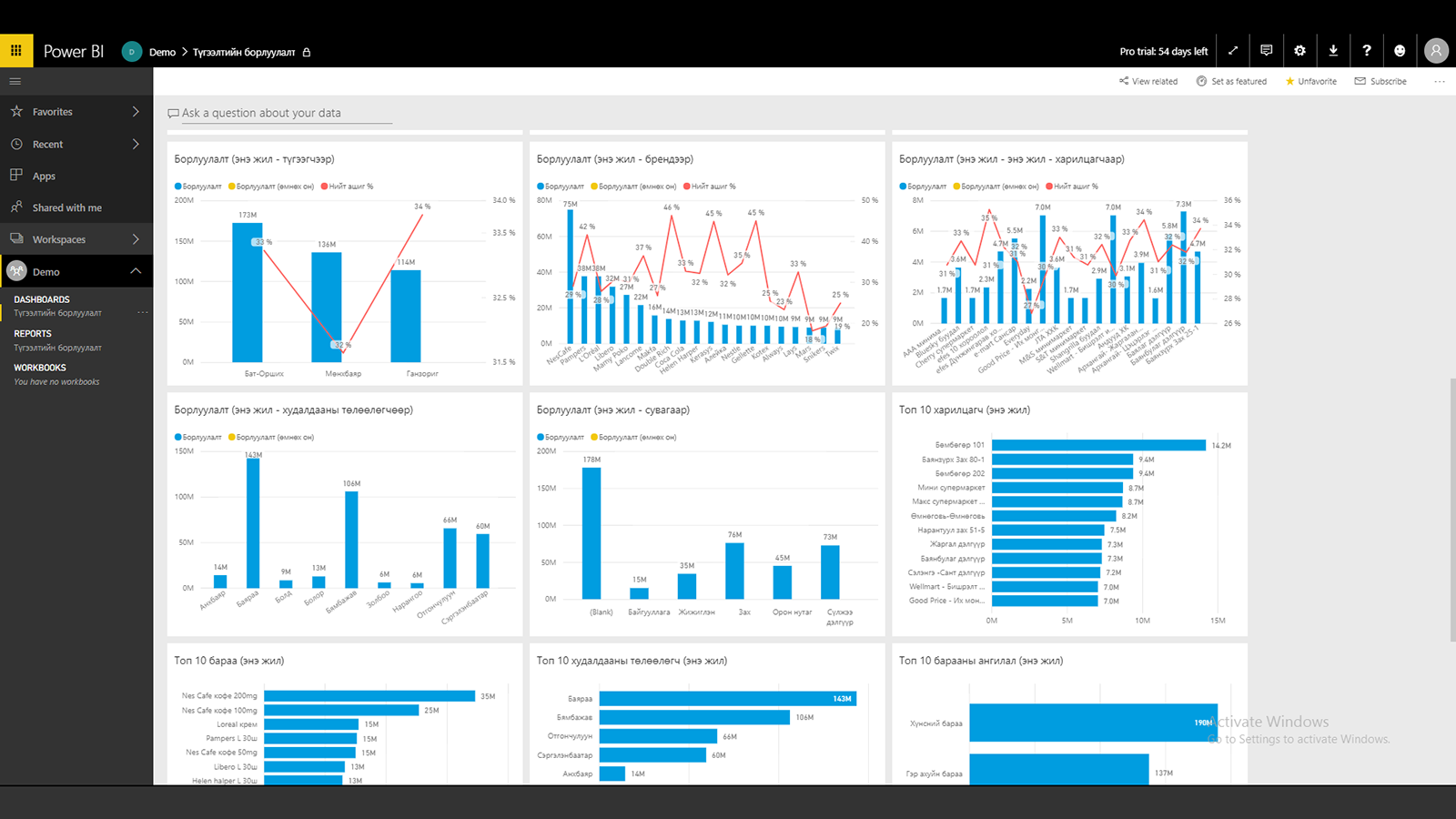Viewport: 1456px width, 819px height.
Task: Click the feedback smiley icon
Action: click(1400, 51)
